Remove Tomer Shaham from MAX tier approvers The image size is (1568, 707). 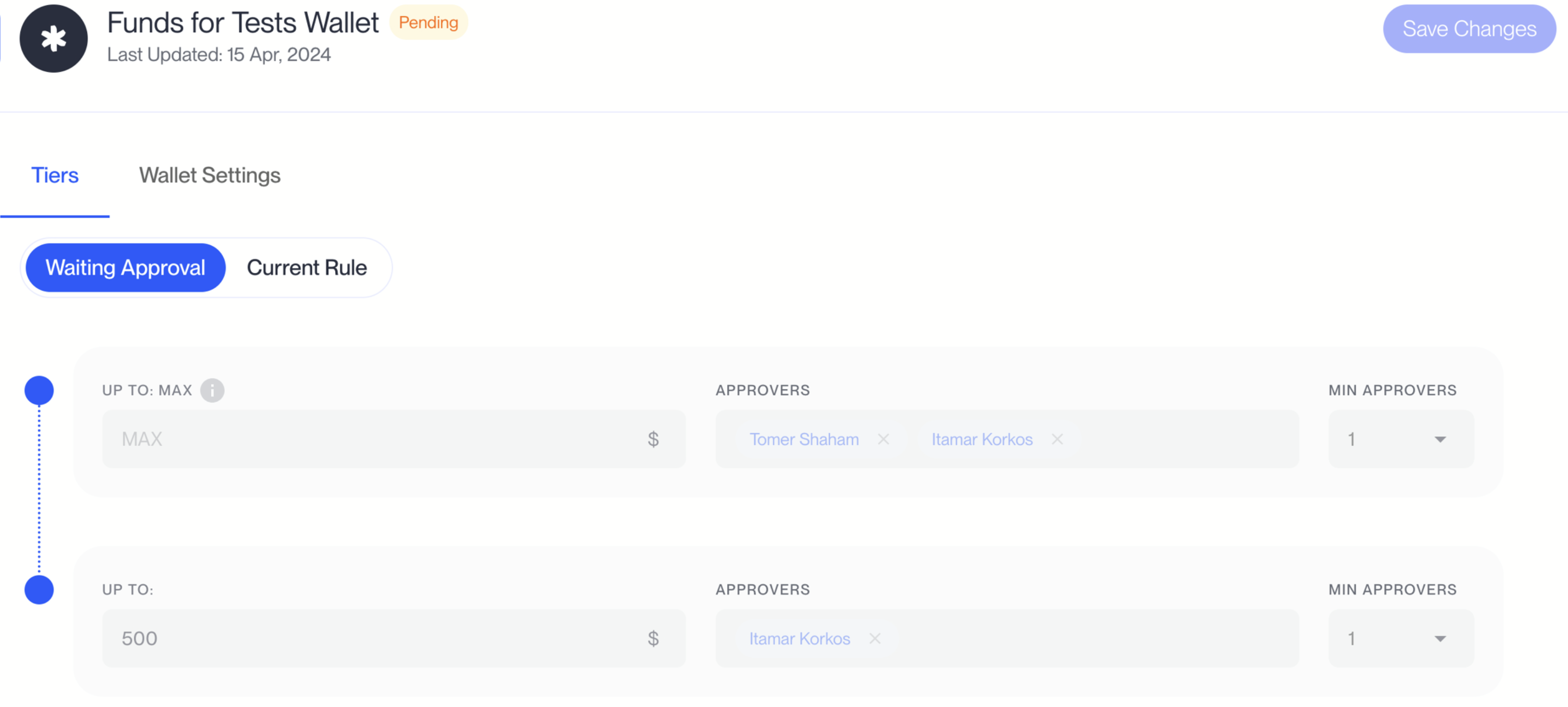point(883,439)
